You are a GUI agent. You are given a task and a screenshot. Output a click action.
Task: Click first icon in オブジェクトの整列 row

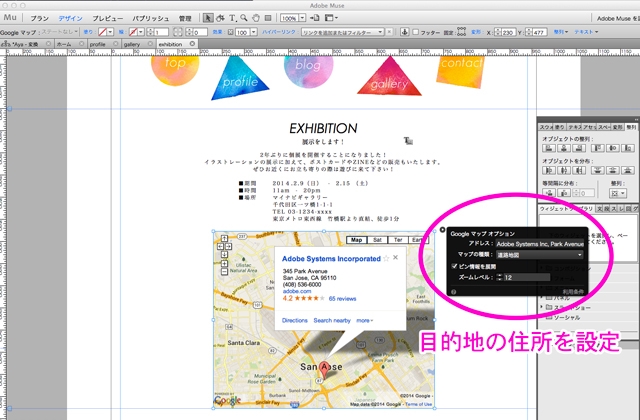549,148
